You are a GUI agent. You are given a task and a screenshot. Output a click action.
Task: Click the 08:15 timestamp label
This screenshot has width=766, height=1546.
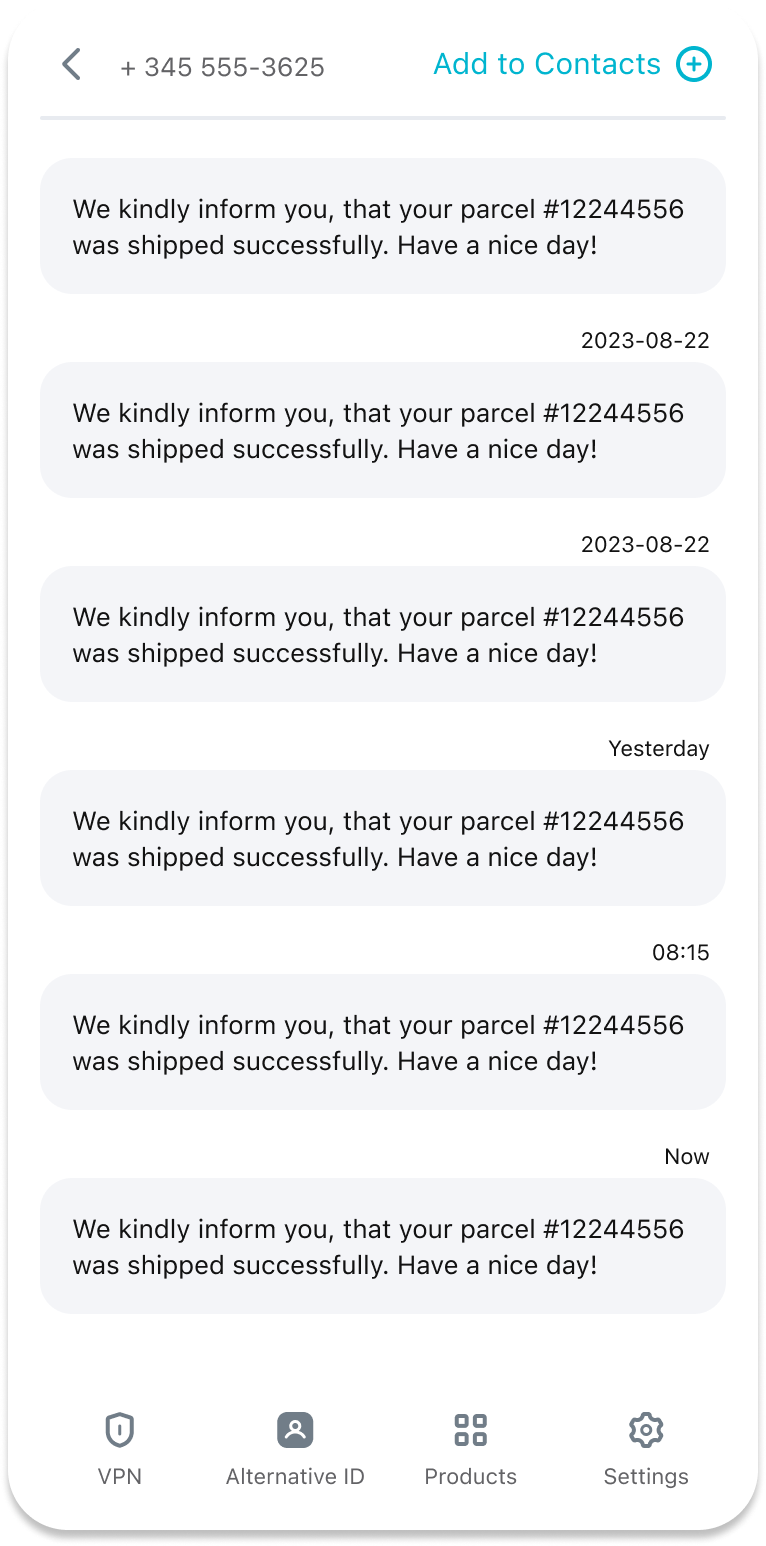(680, 953)
